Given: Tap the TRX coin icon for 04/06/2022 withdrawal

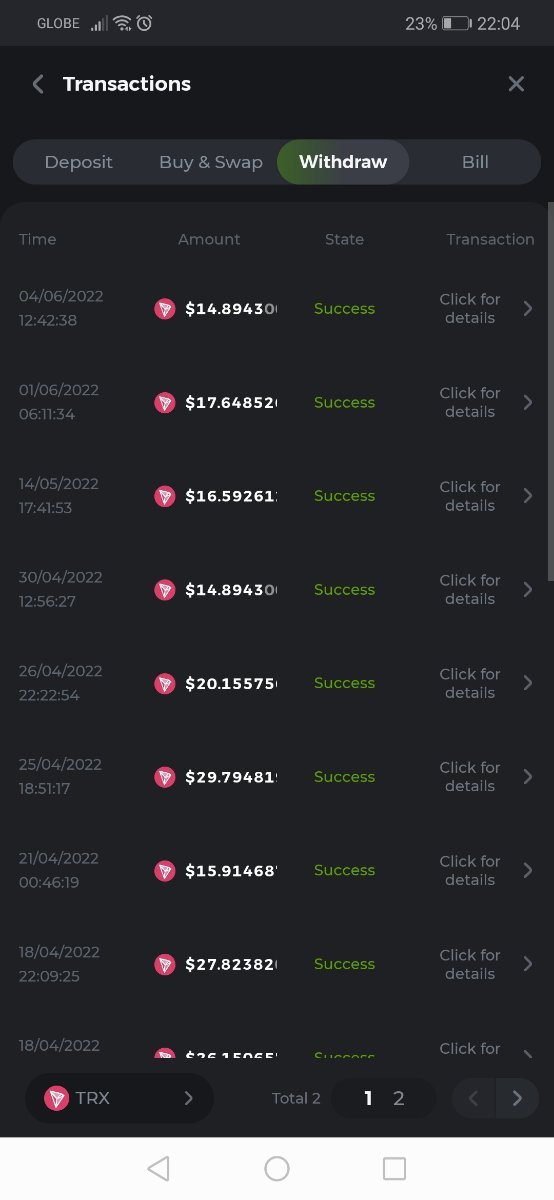Looking at the screenshot, I should coord(165,309).
